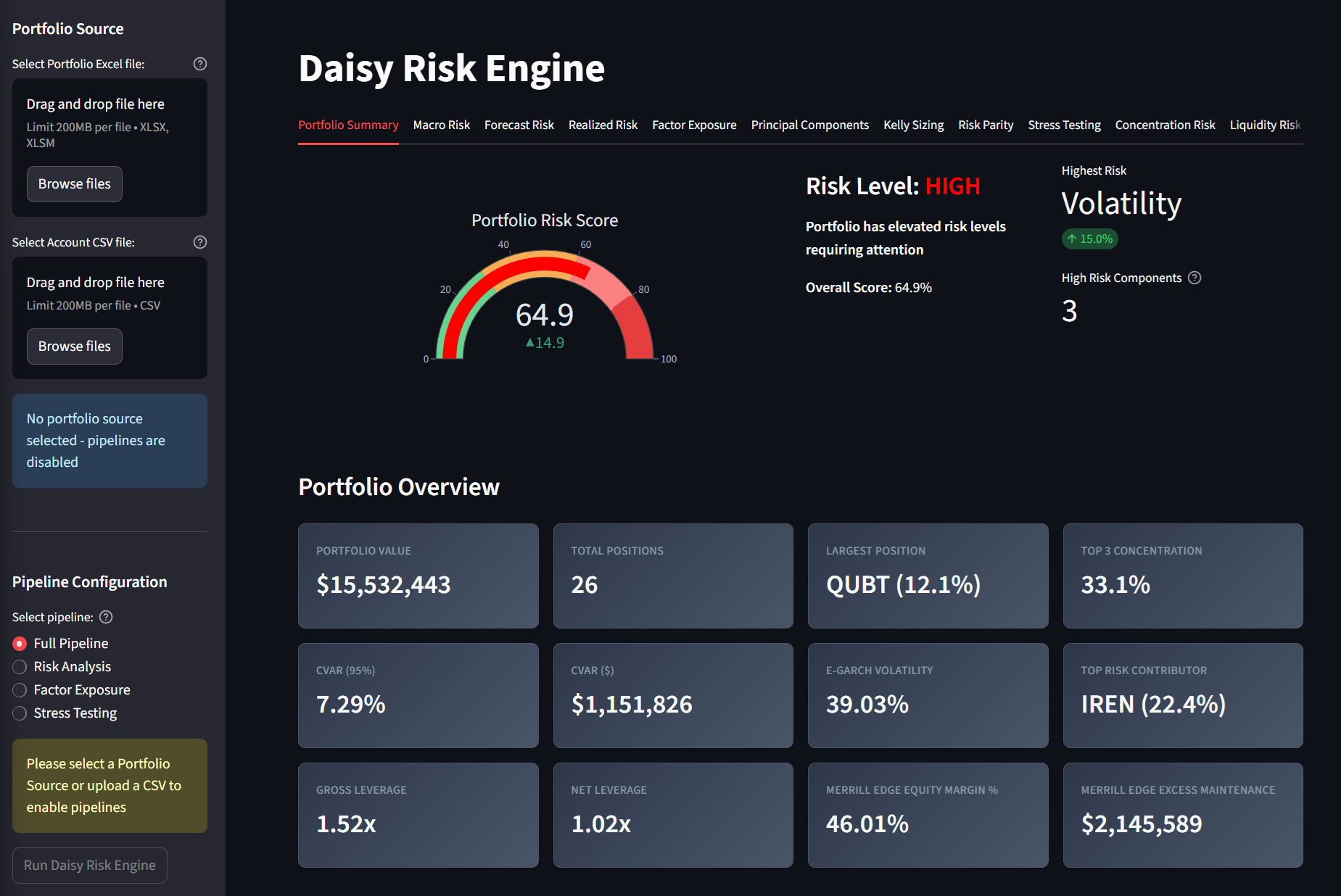Click the Portfolio Value metric card
Image resolution: width=1341 pixels, height=896 pixels.
(418, 576)
